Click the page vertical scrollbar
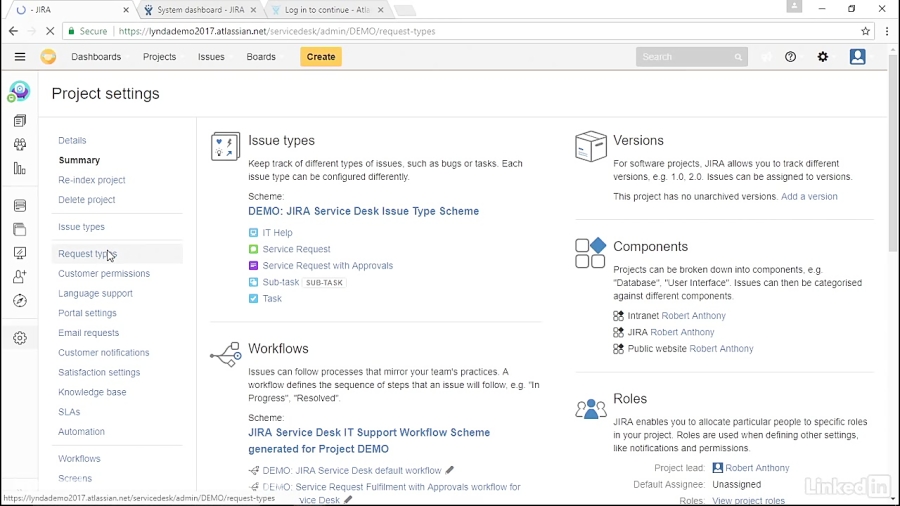Screen dimensions: 900x506 [894, 151]
